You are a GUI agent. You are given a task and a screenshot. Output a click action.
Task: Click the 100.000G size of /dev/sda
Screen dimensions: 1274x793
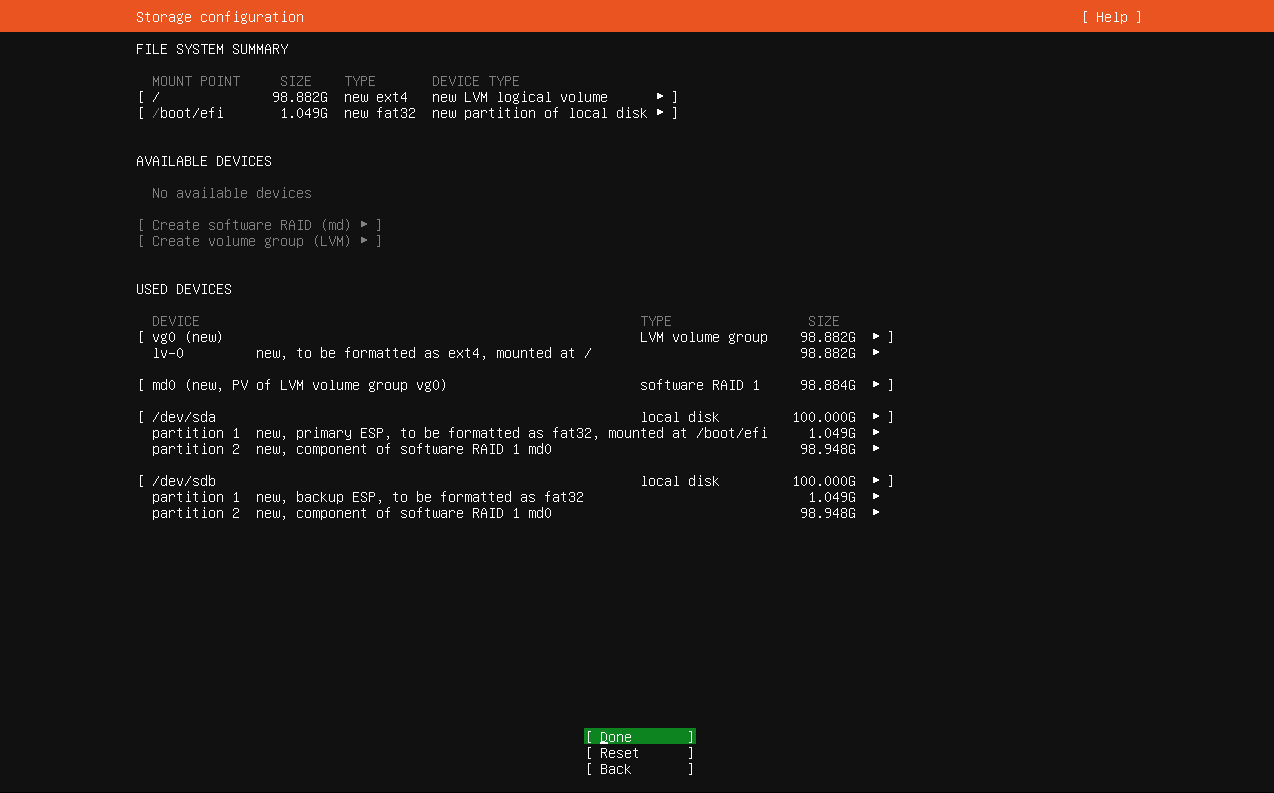[x=824, y=417]
